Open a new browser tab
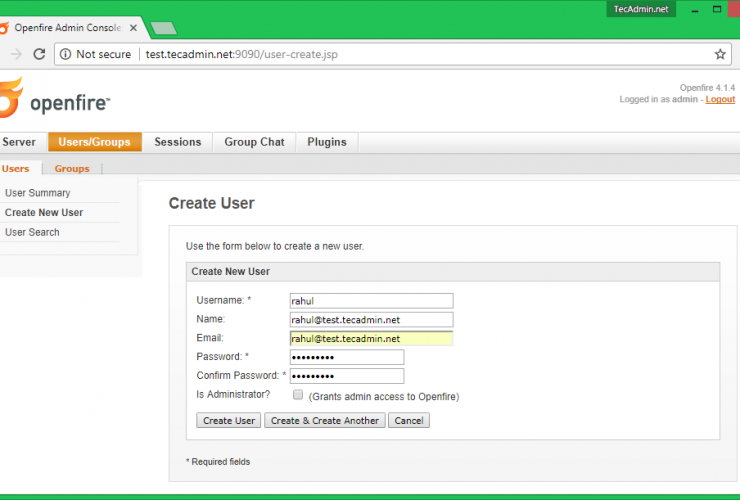740x500 pixels. [x=163, y=28]
